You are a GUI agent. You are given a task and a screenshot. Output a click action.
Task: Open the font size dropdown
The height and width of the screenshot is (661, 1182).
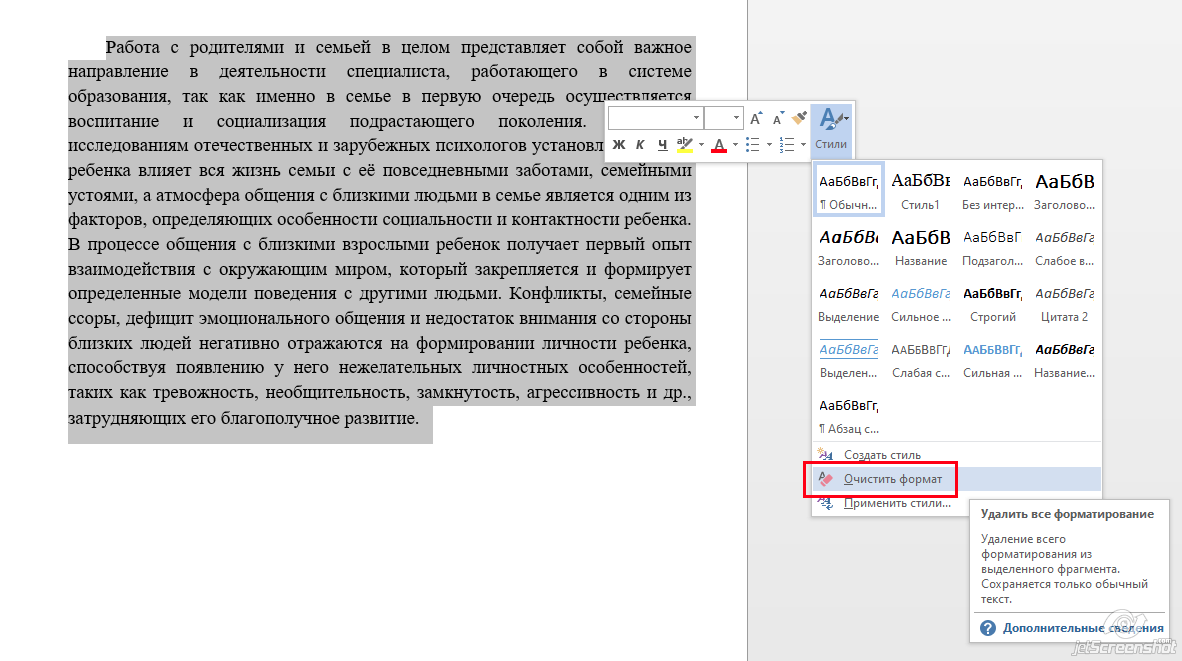(737, 118)
